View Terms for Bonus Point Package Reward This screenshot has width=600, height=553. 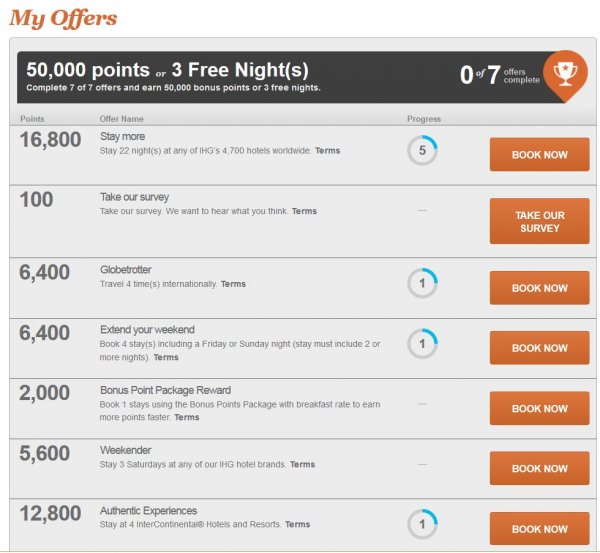[x=187, y=417]
